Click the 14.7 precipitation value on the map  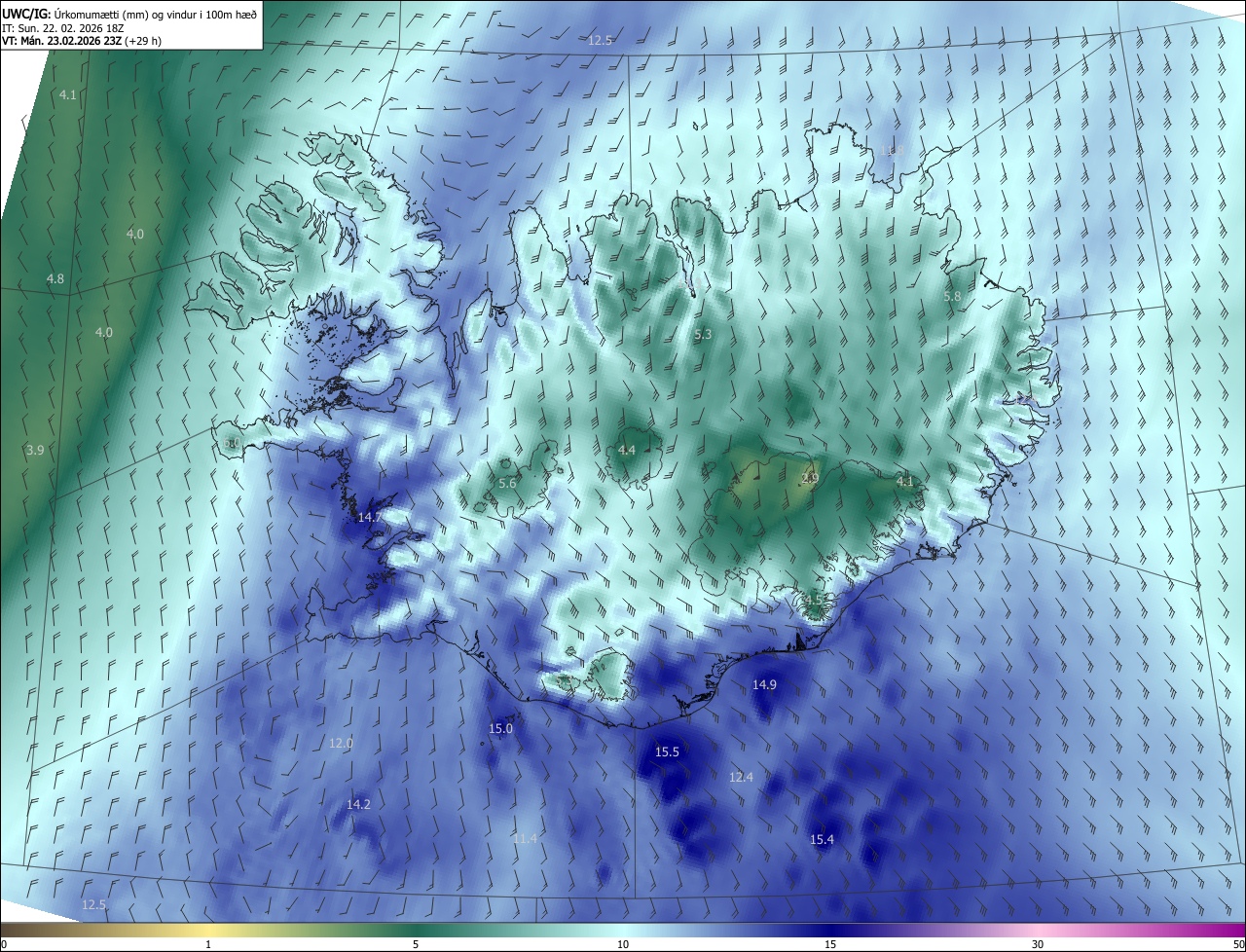pos(370,518)
